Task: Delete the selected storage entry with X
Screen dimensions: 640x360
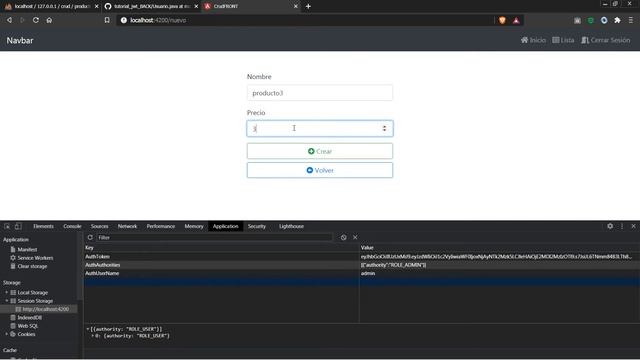Action: click(355, 237)
